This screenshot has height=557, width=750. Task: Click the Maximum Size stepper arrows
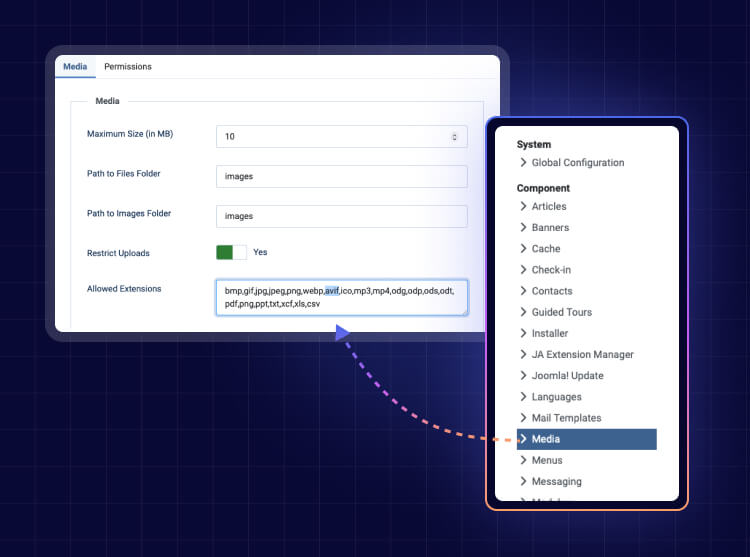coord(454,137)
